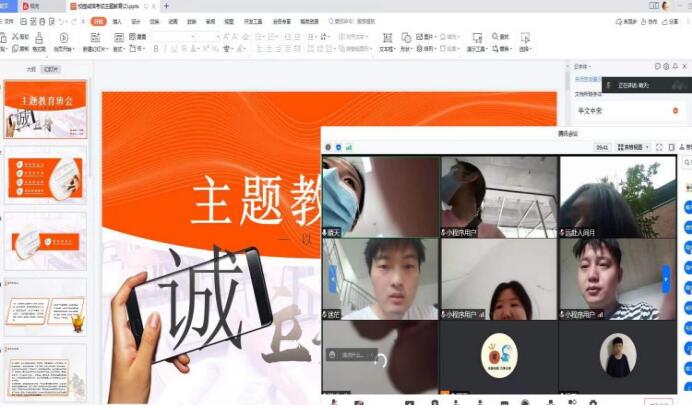692x410 pixels.
Task: Select the second slide thumbnail with orange list
Action: click(x=45, y=176)
